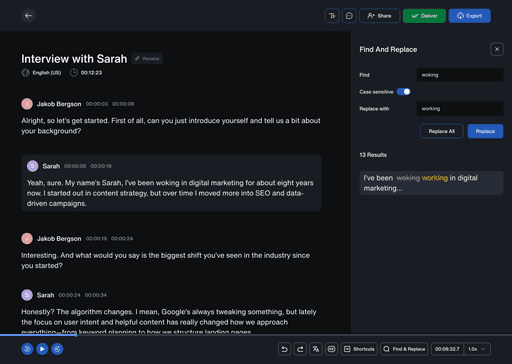Toggle the Case sensitive switch
The height and width of the screenshot is (364, 512).
pyautogui.click(x=403, y=92)
